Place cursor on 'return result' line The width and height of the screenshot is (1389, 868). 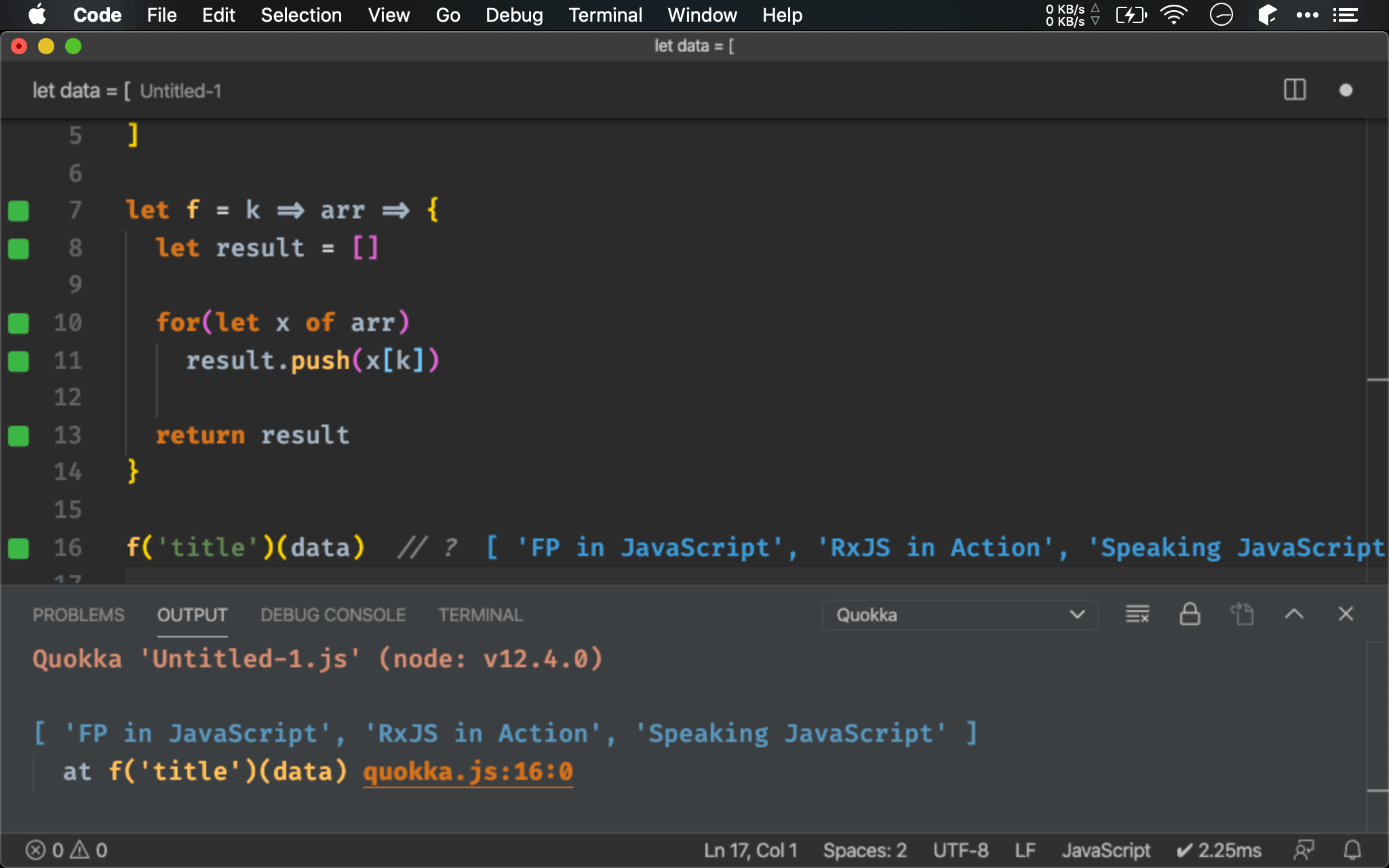[x=252, y=435]
